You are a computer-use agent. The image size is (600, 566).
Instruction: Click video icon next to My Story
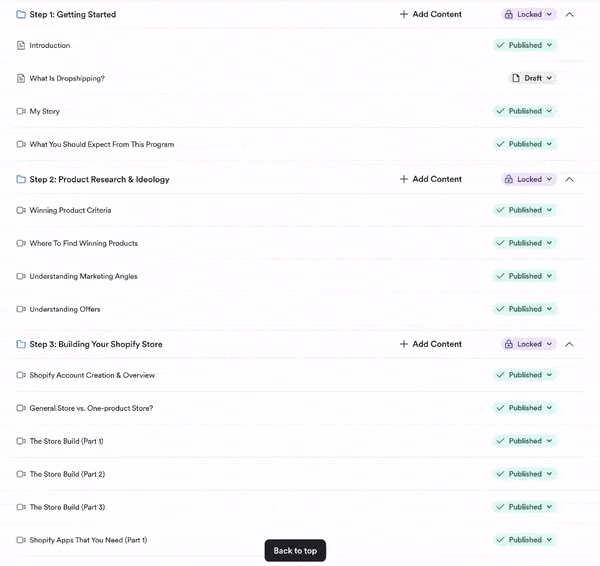[21, 112]
